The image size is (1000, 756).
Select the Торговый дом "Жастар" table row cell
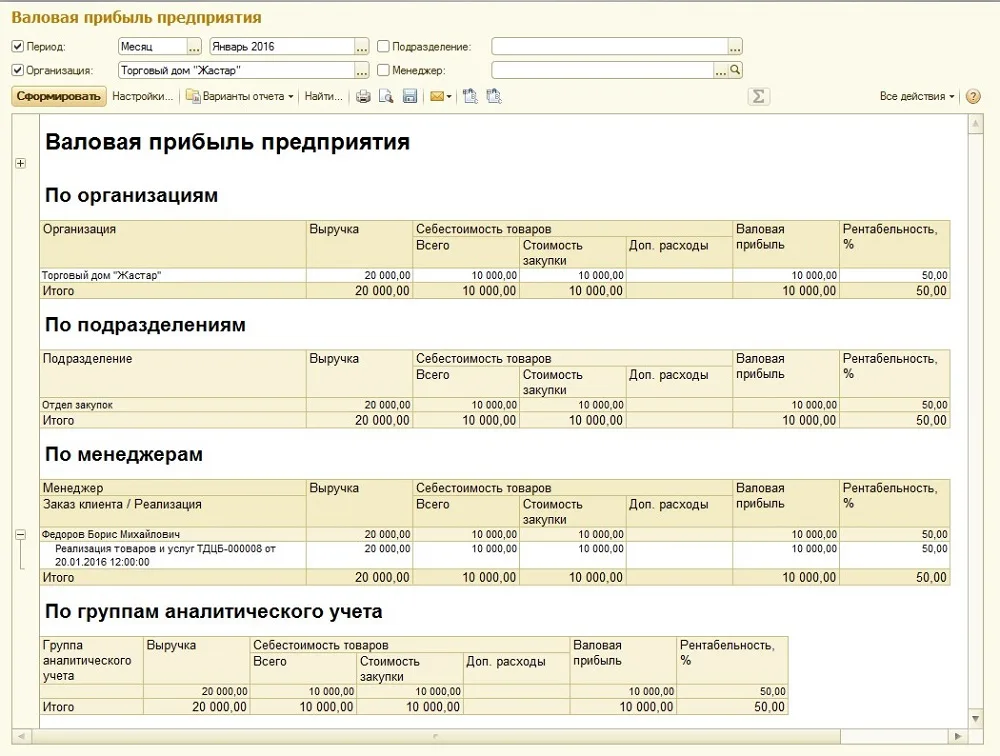coord(173,276)
